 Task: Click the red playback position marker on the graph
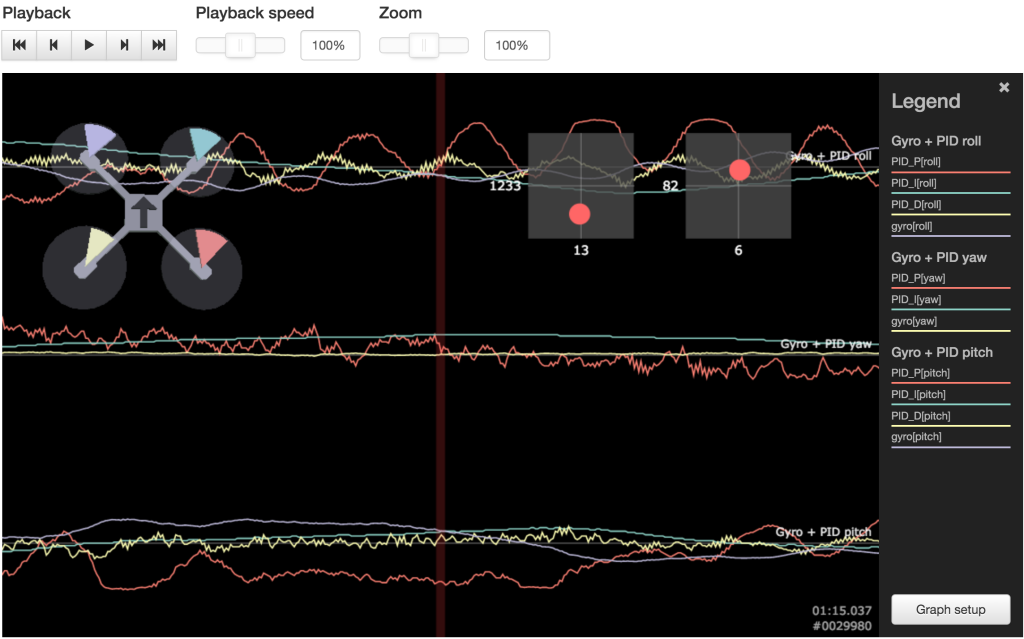coord(441,350)
